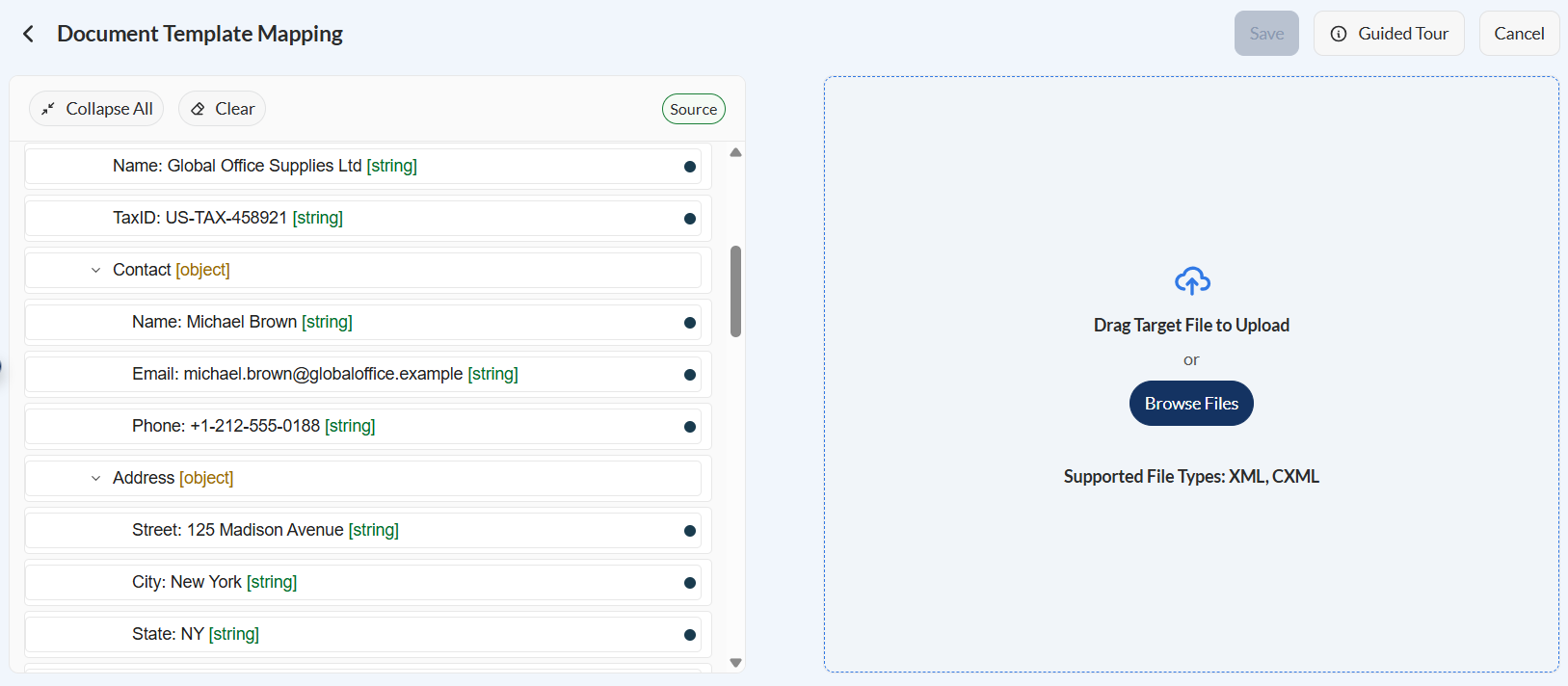Screen dimensions: 1568x686
Task: Collapse the Contact object node
Action: point(95,271)
